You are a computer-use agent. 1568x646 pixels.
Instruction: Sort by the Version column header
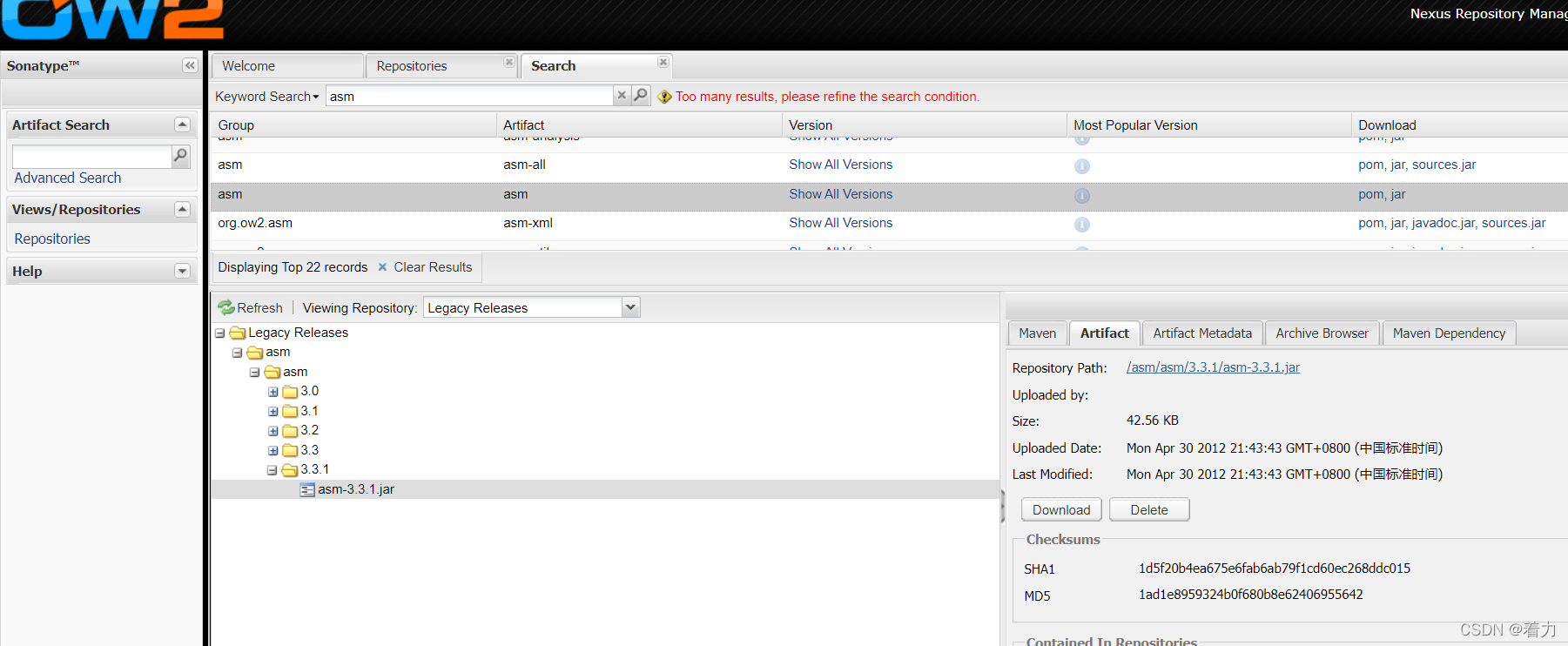[x=924, y=124]
